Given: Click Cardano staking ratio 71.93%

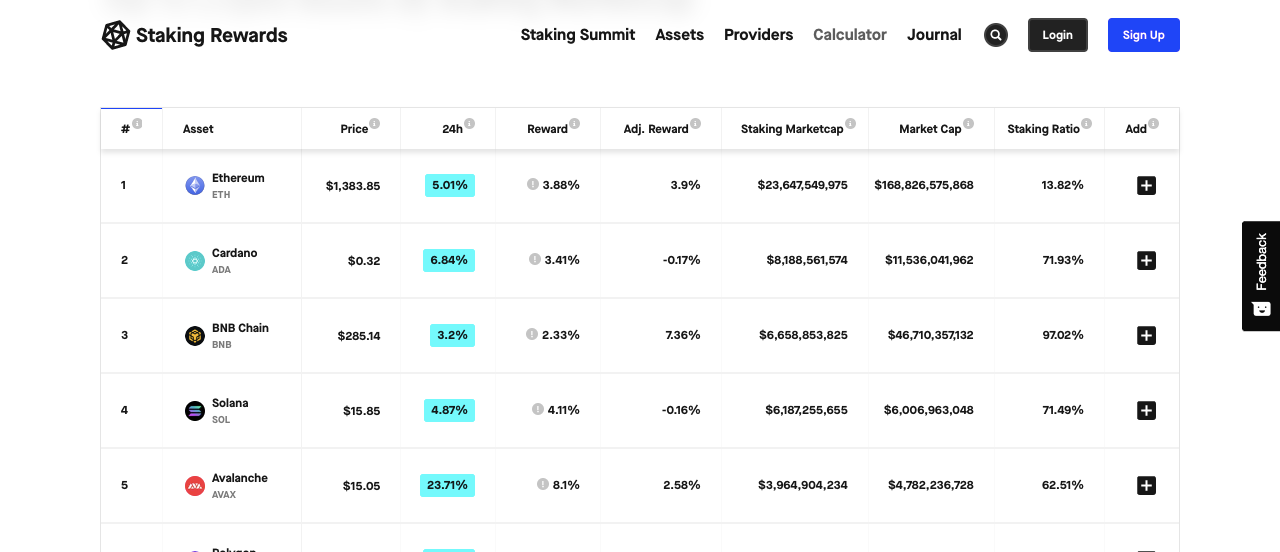Looking at the screenshot, I should [1063, 260].
